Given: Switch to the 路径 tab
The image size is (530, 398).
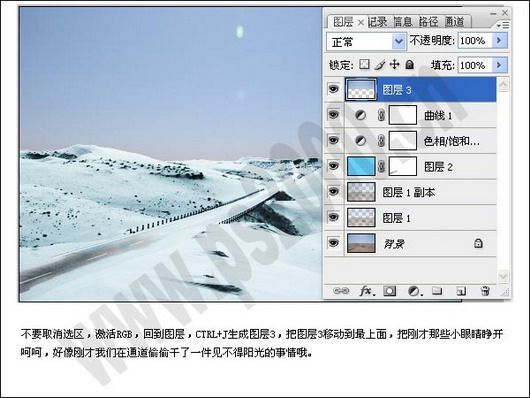Looking at the screenshot, I should pyautogui.click(x=429, y=22).
